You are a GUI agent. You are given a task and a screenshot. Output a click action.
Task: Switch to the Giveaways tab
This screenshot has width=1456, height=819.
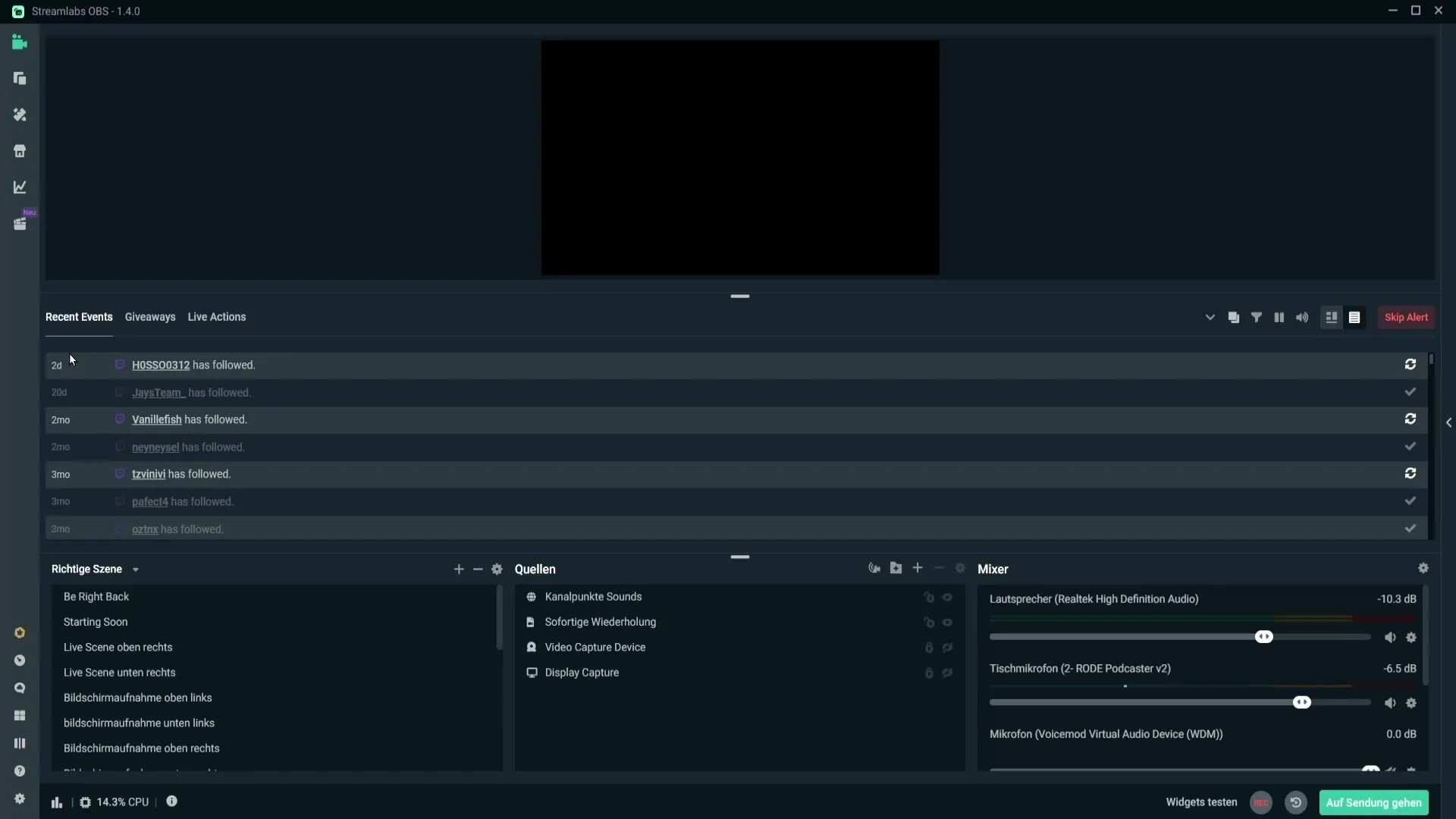pos(150,317)
